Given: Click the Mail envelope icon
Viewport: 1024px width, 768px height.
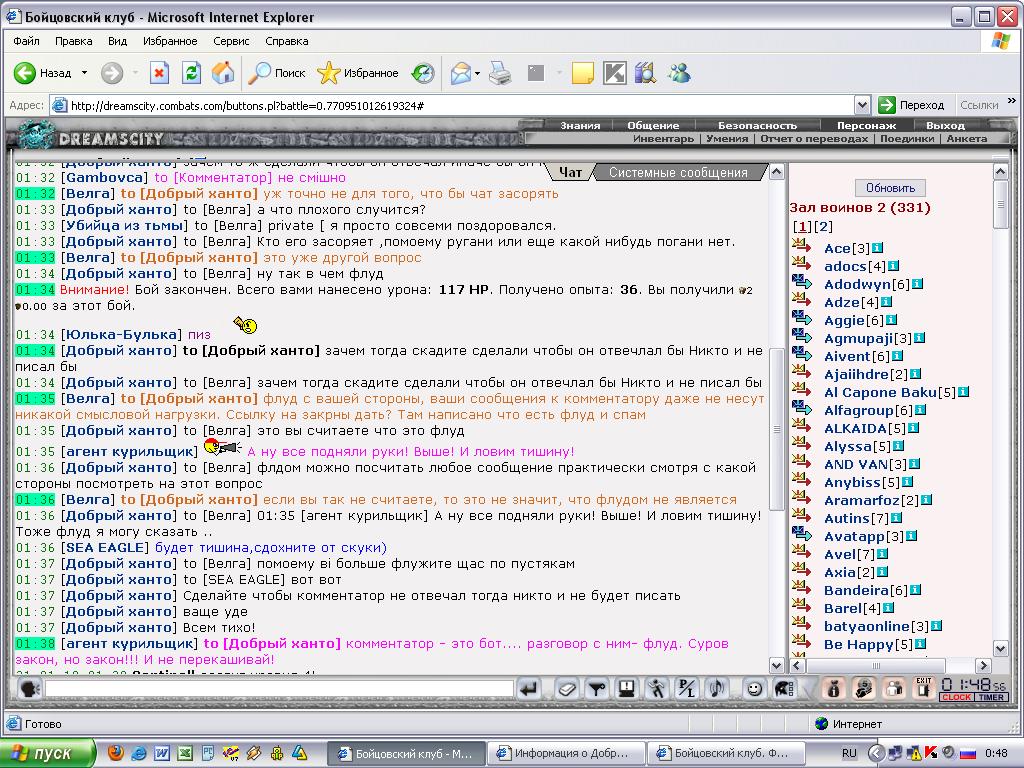Looking at the screenshot, I should (461, 73).
